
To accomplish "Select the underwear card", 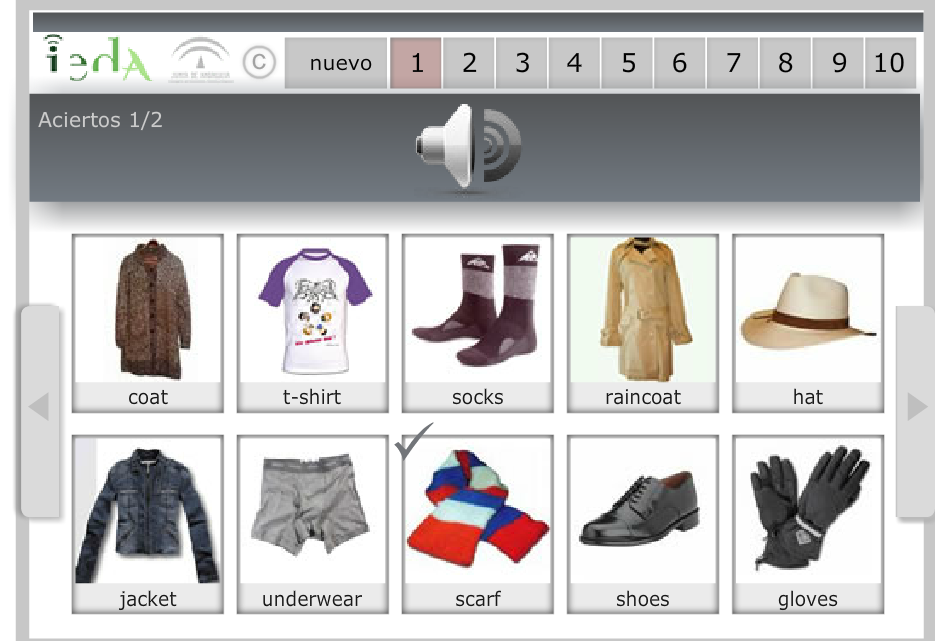I will [312, 524].
